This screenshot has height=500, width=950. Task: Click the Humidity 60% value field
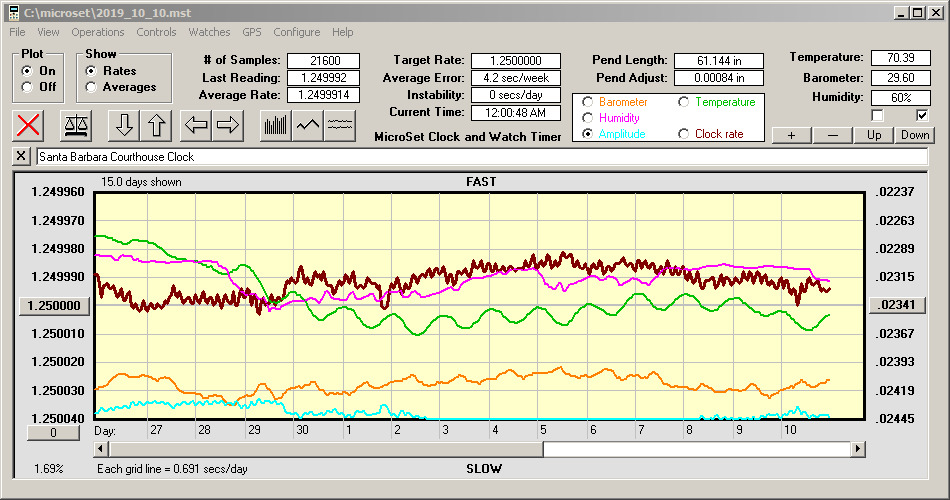pyautogui.click(x=900, y=97)
